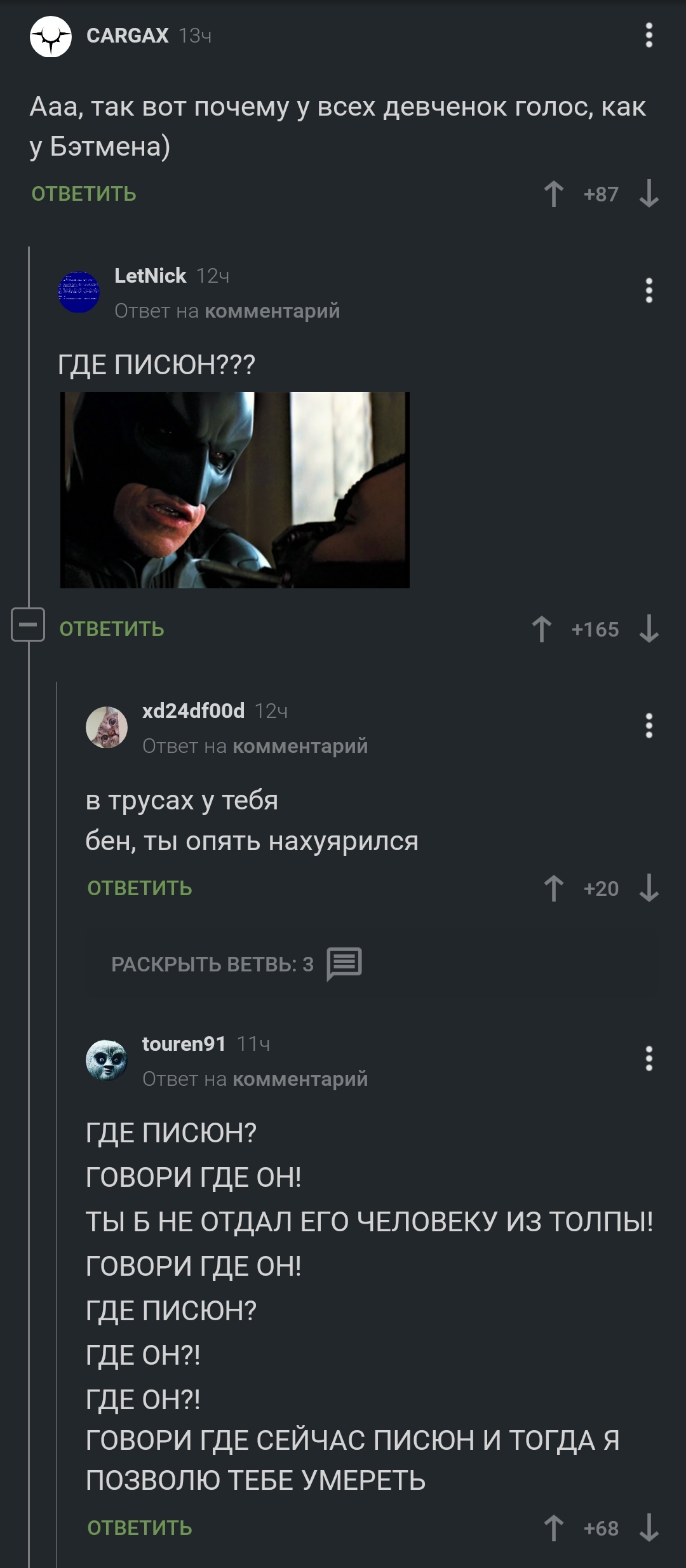The width and height of the screenshot is (686, 1568).
Task: Downvote CARGAX's comment
Action: coord(649,194)
